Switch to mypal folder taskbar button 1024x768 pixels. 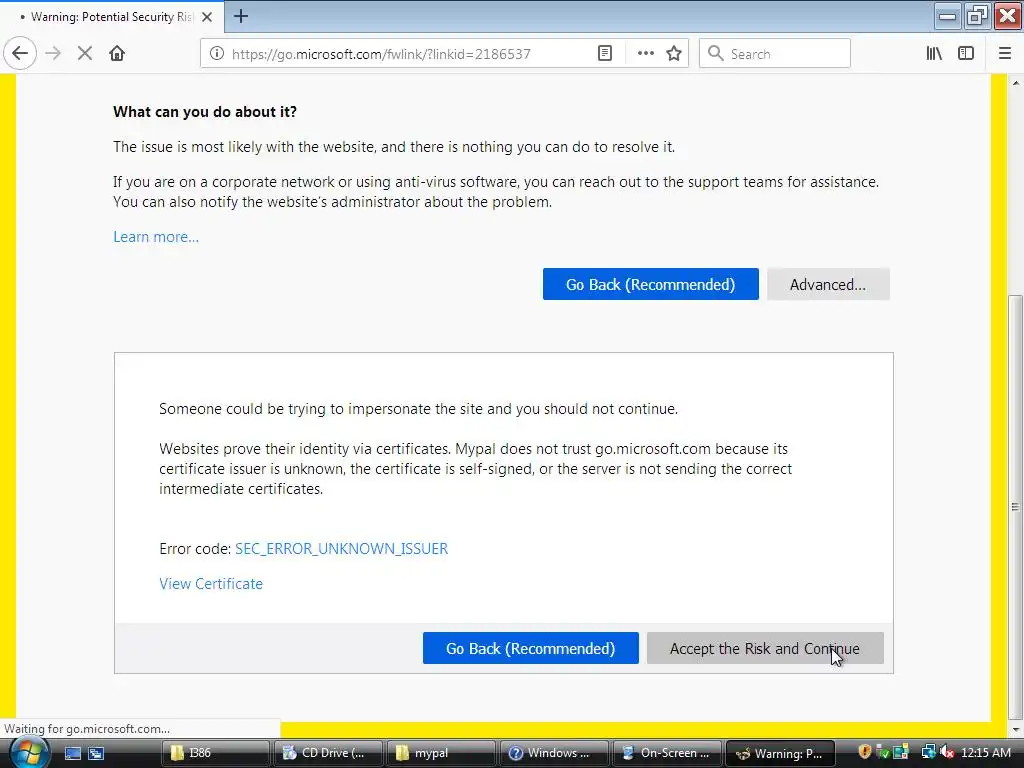(441, 754)
